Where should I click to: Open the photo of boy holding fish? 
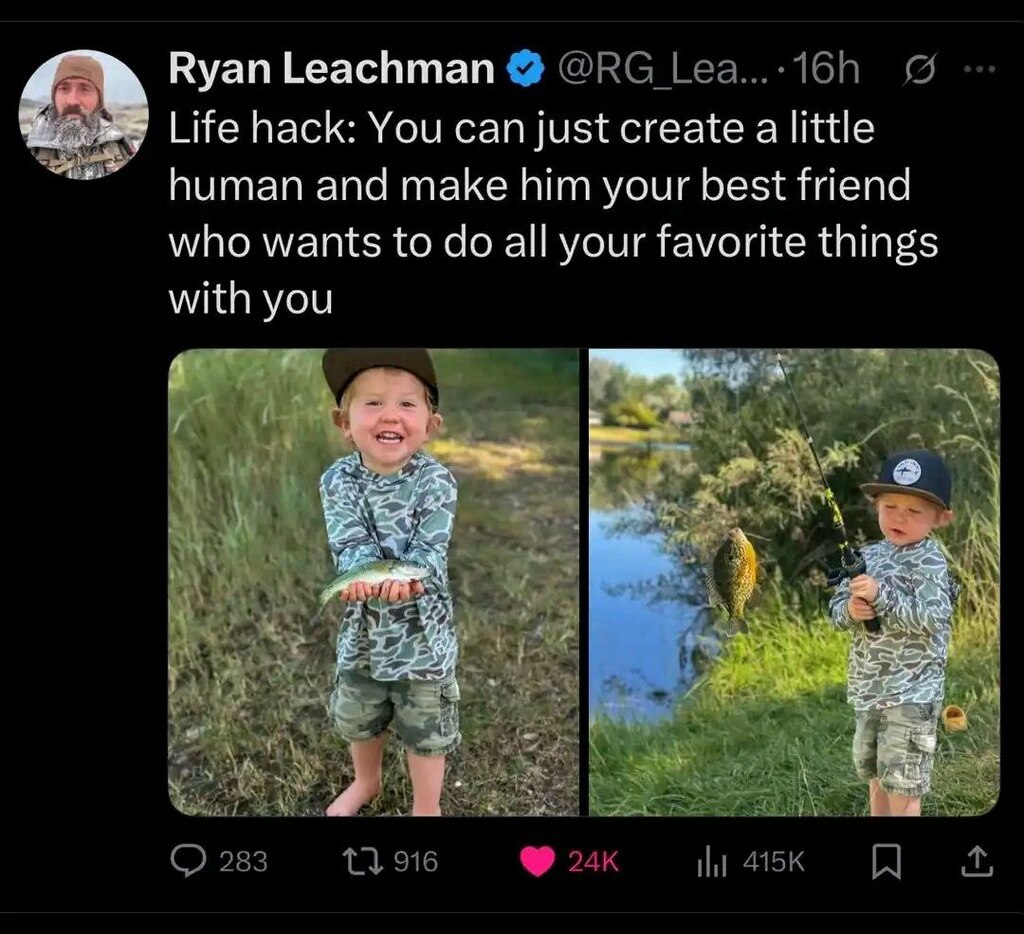click(373, 582)
